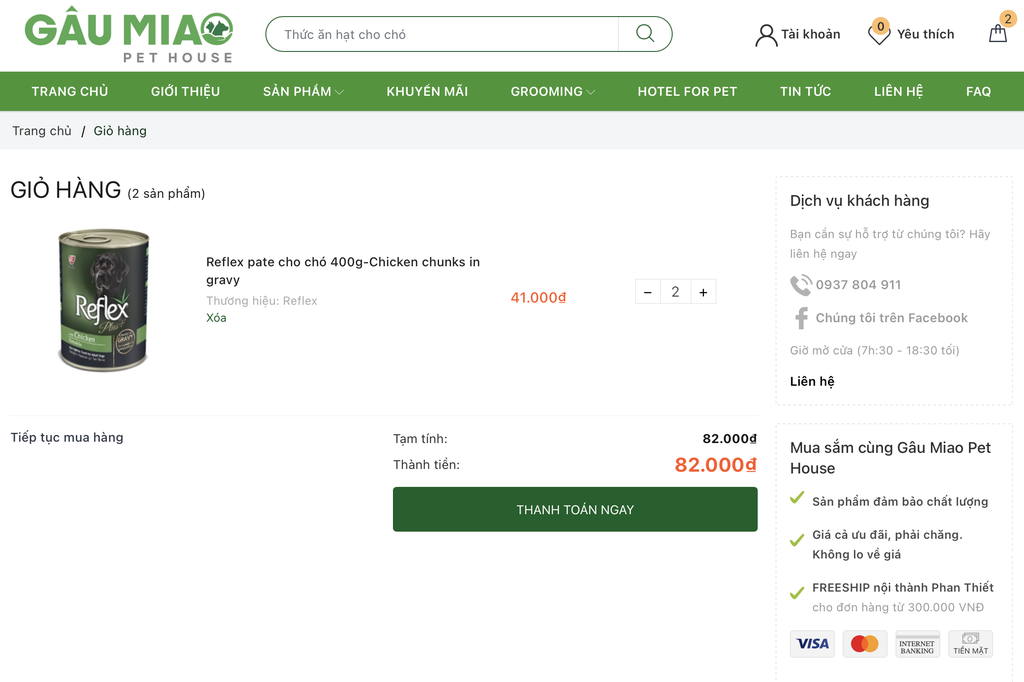Open the Tin tức menu item
This screenshot has width=1024, height=682.
coord(805,91)
